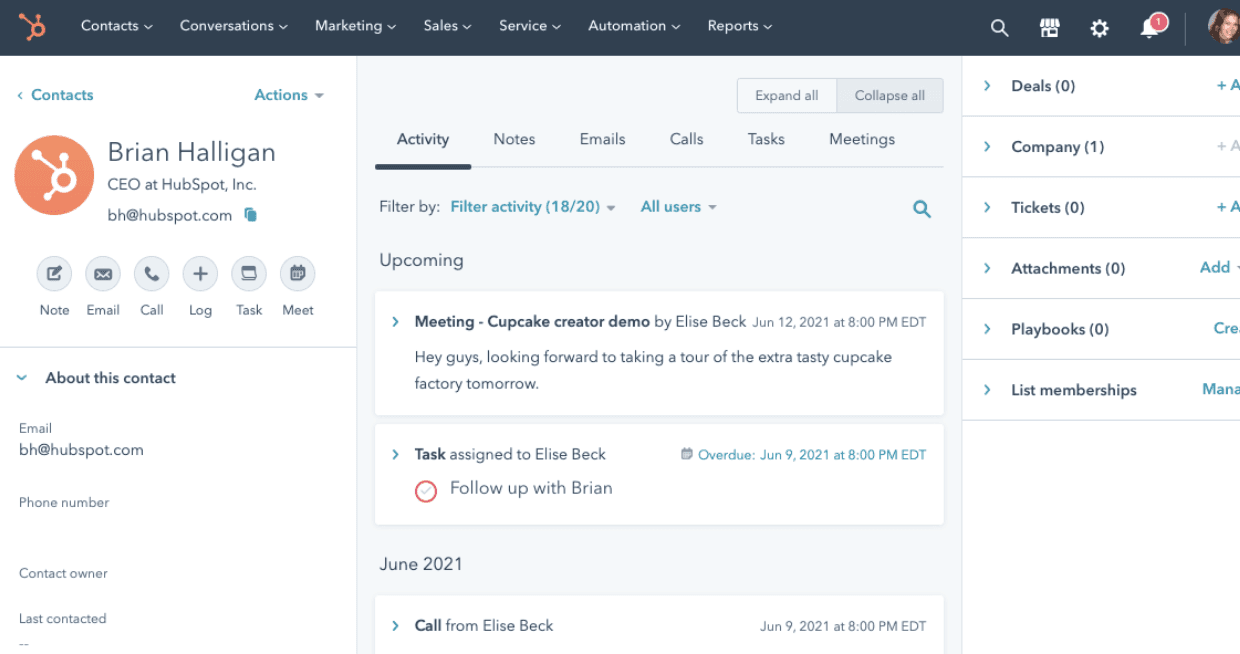Open the settings gear icon
The width and height of the screenshot is (1240, 654).
coord(1099,28)
